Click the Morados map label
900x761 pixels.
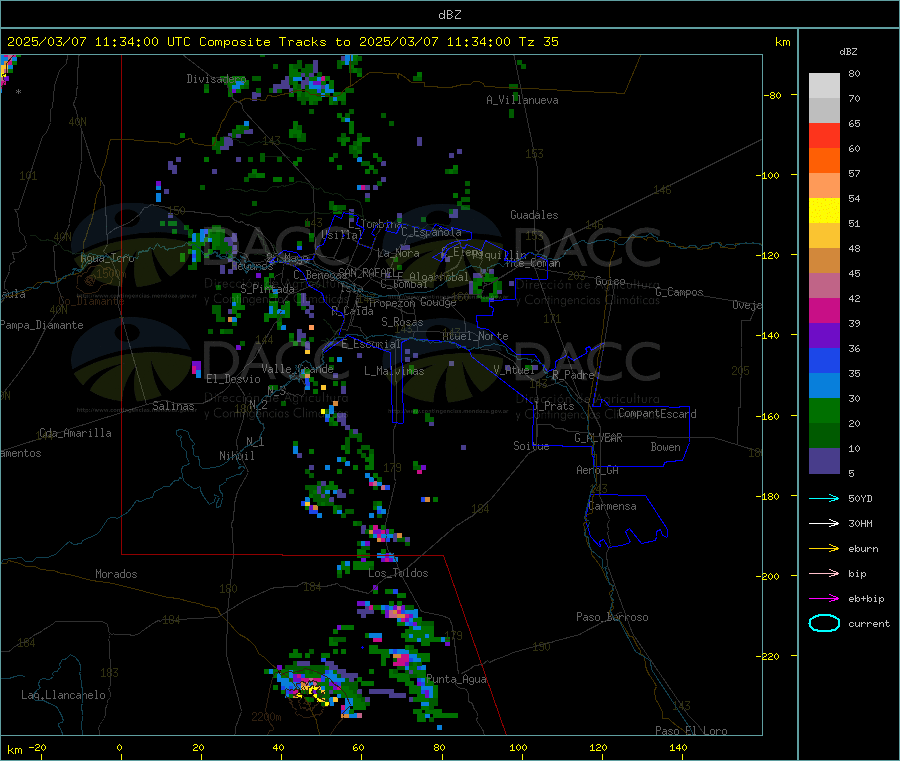tap(117, 574)
